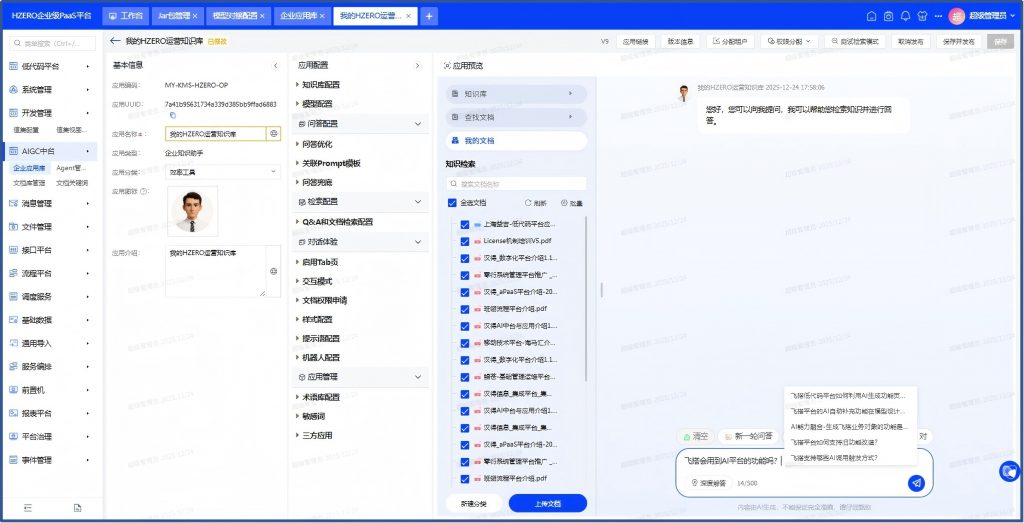Uncheck the License机制培训V5.pdf checkbox
Screen dimensions: 1024x523
click(x=465, y=241)
